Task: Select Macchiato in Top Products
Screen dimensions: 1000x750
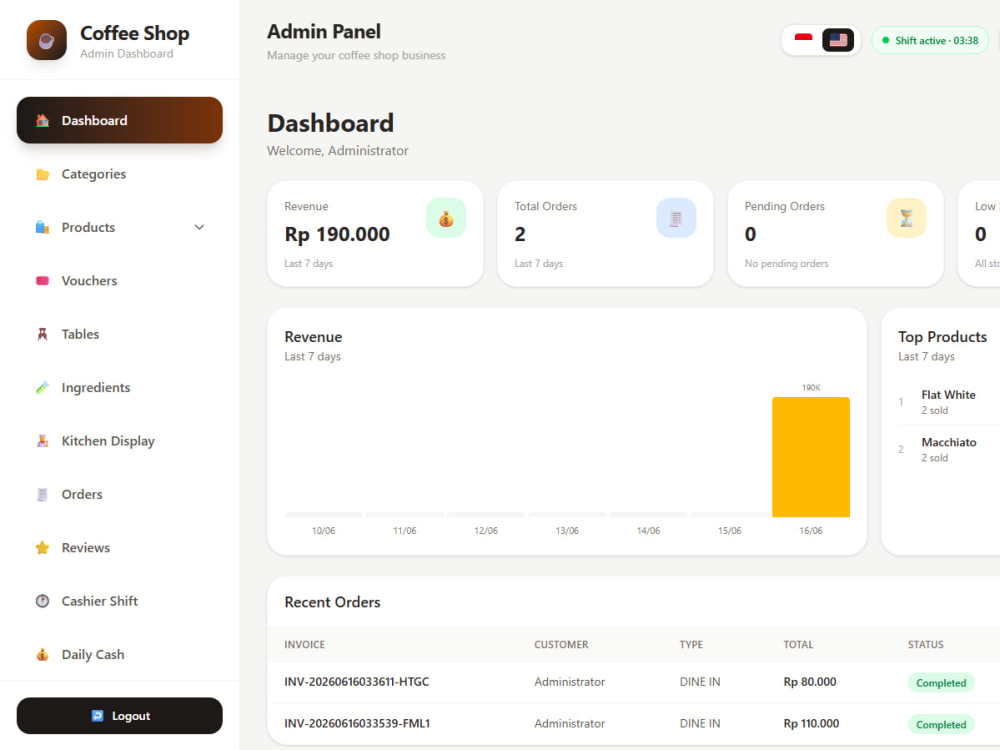Action: tap(948, 442)
